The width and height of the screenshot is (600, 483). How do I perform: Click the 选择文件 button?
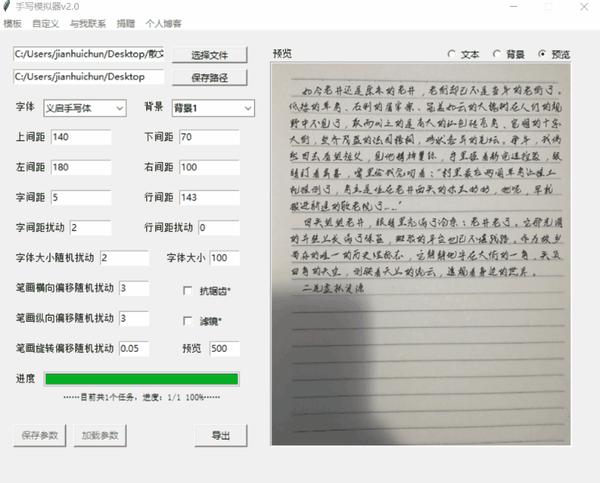pyautogui.click(x=209, y=55)
